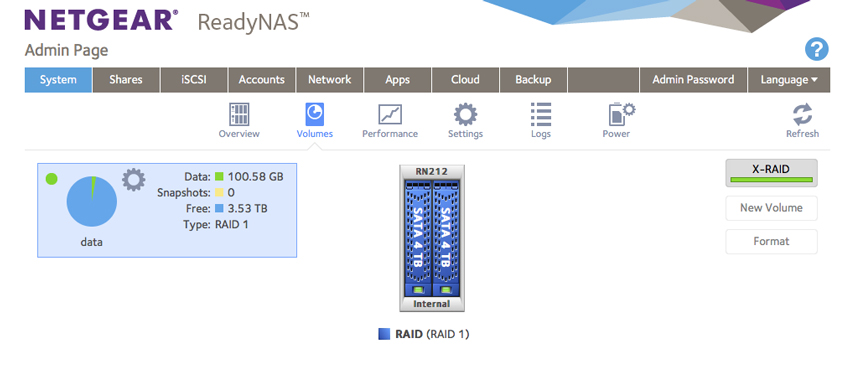Select the left SATA 4 TB disk
Screen dimensions: 850x372
pos(418,238)
